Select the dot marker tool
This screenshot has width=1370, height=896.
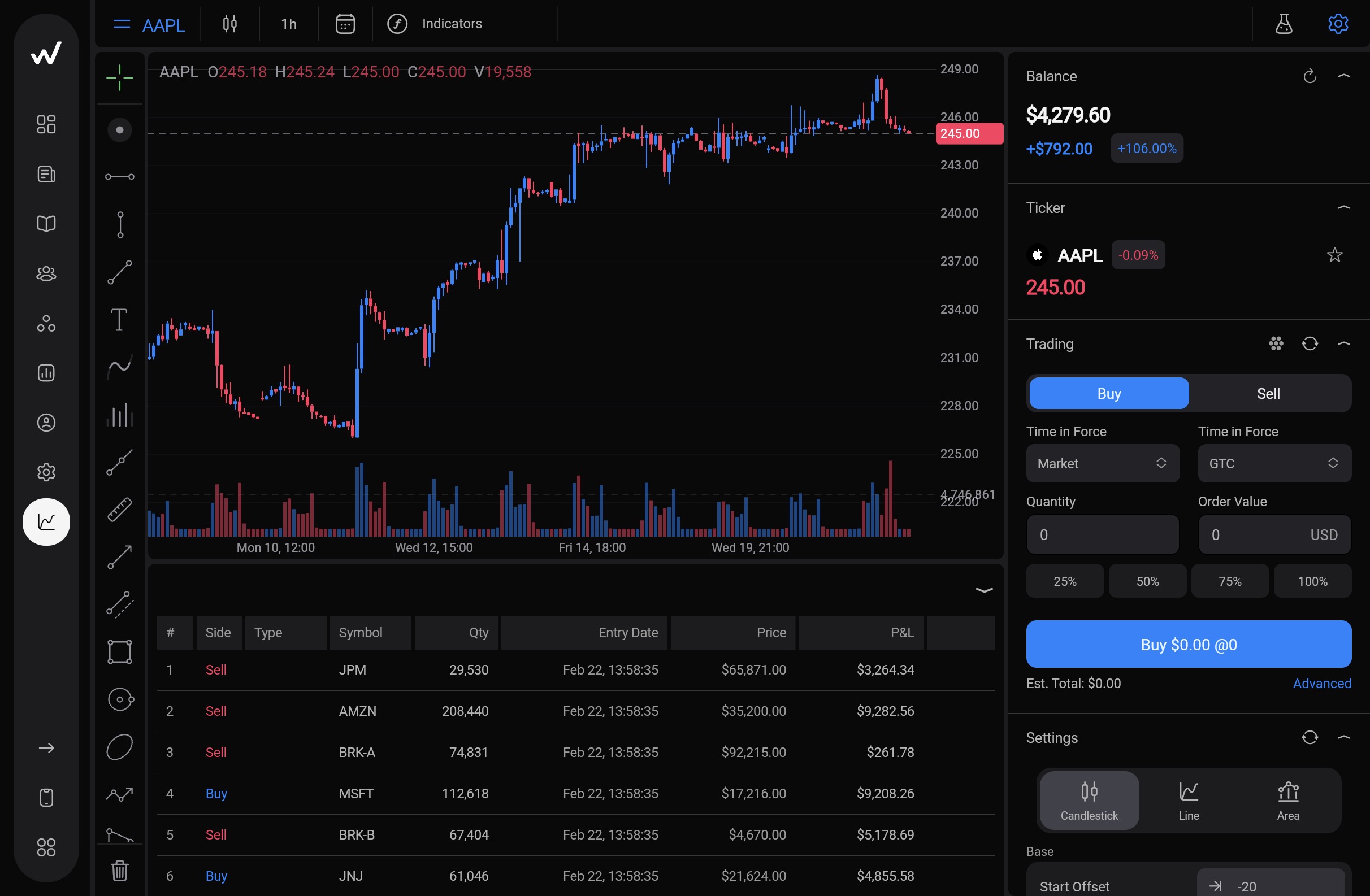click(x=120, y=130)
